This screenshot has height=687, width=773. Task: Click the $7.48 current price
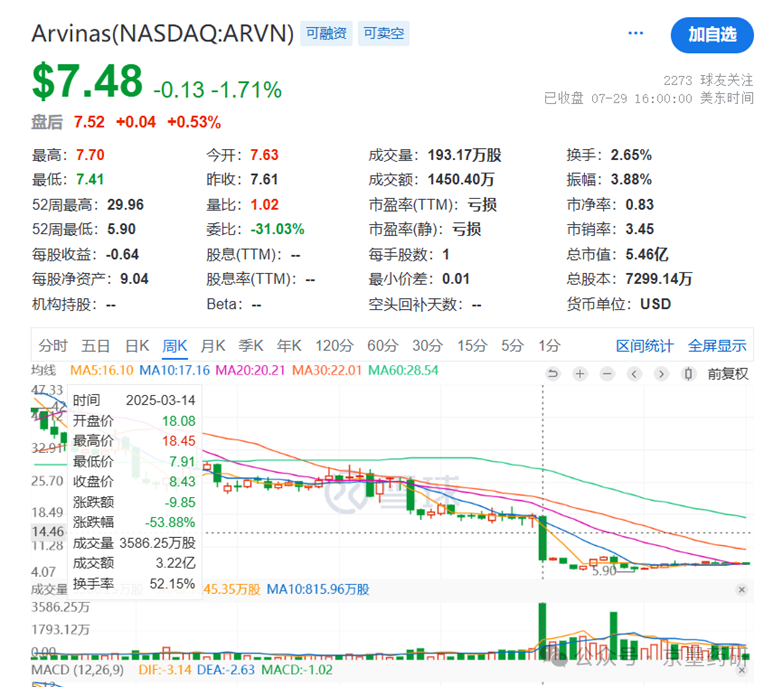tap(87, 81)
